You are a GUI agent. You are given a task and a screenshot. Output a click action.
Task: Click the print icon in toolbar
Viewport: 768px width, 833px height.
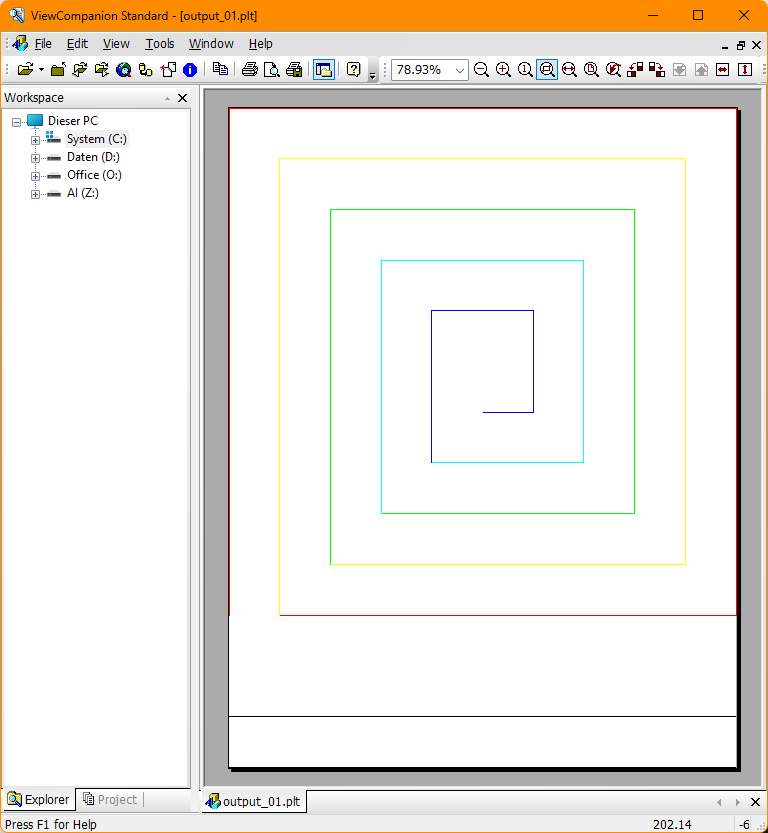[x=250, y=70]
